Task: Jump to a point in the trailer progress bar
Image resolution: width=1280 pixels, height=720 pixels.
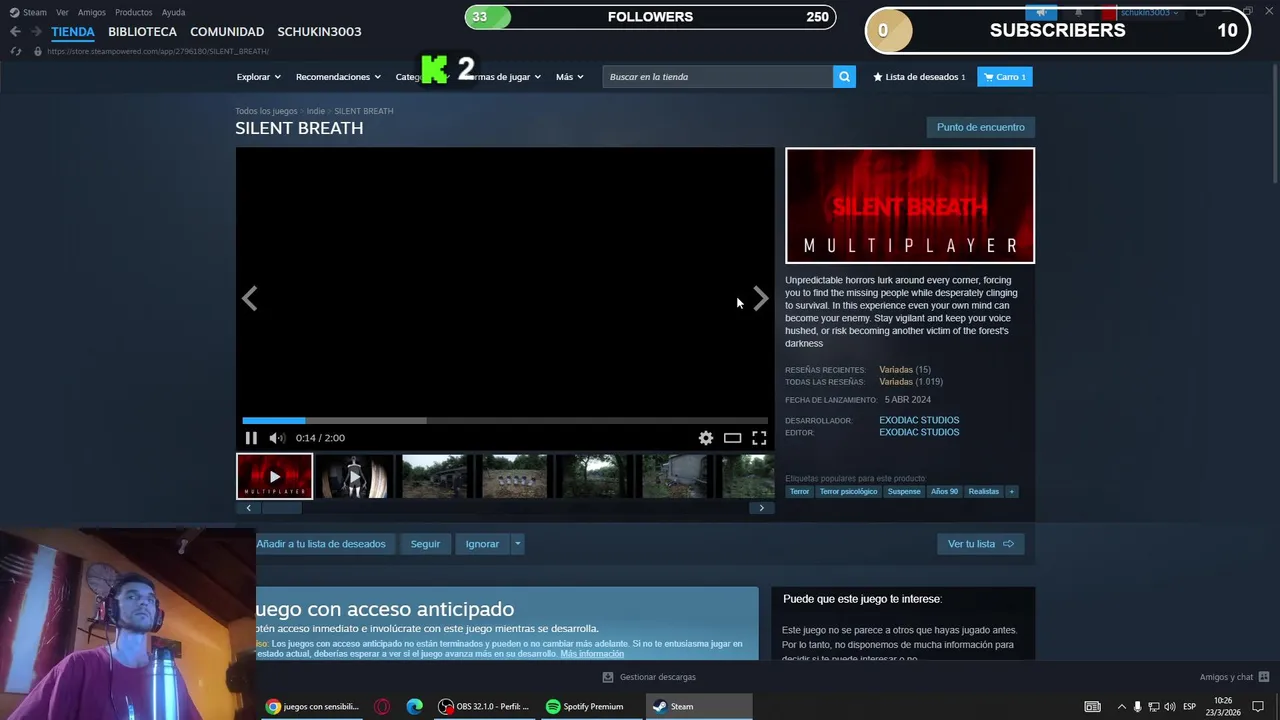Action: (x=505, y=421)
